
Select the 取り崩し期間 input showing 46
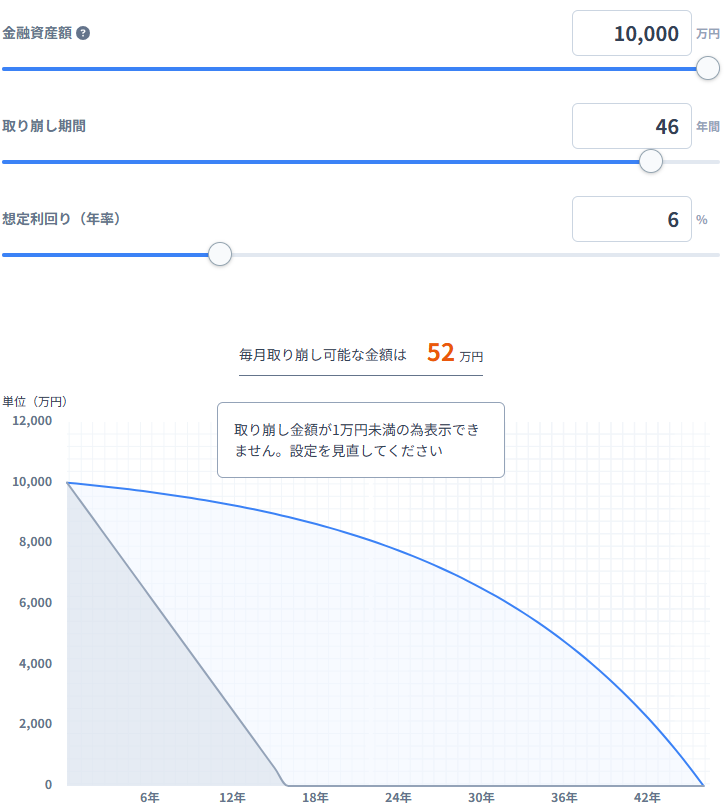click(x=631, y=126)
